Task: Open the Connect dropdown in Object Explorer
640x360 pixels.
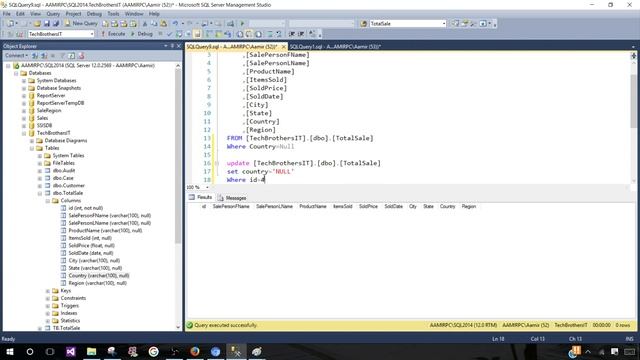Action: click(x=16, y=56)
